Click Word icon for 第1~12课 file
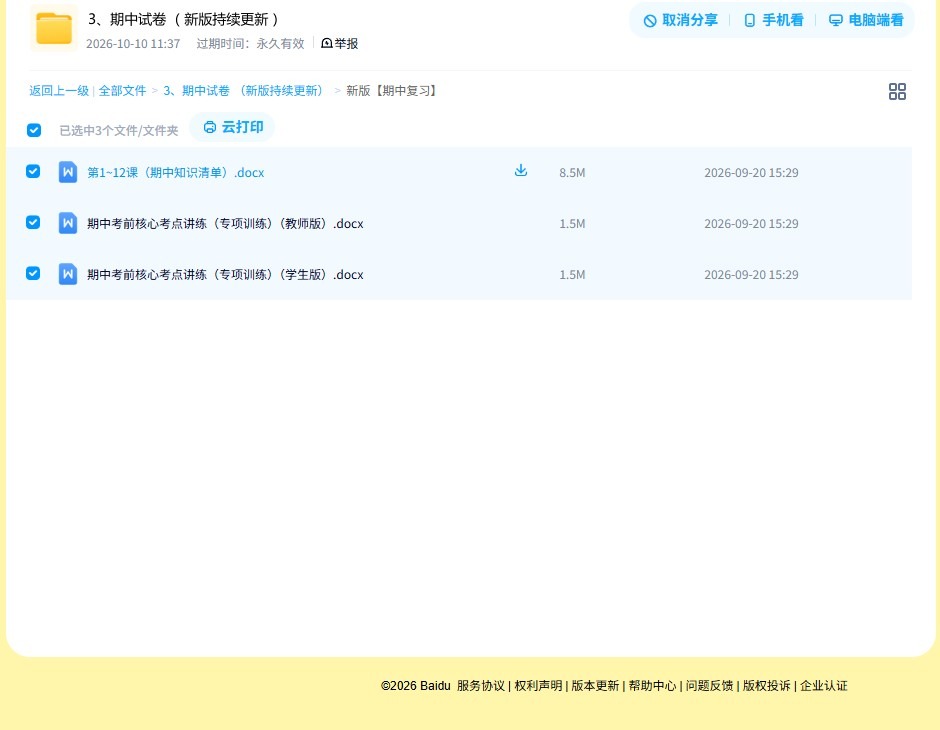 (x=68, y=173)
